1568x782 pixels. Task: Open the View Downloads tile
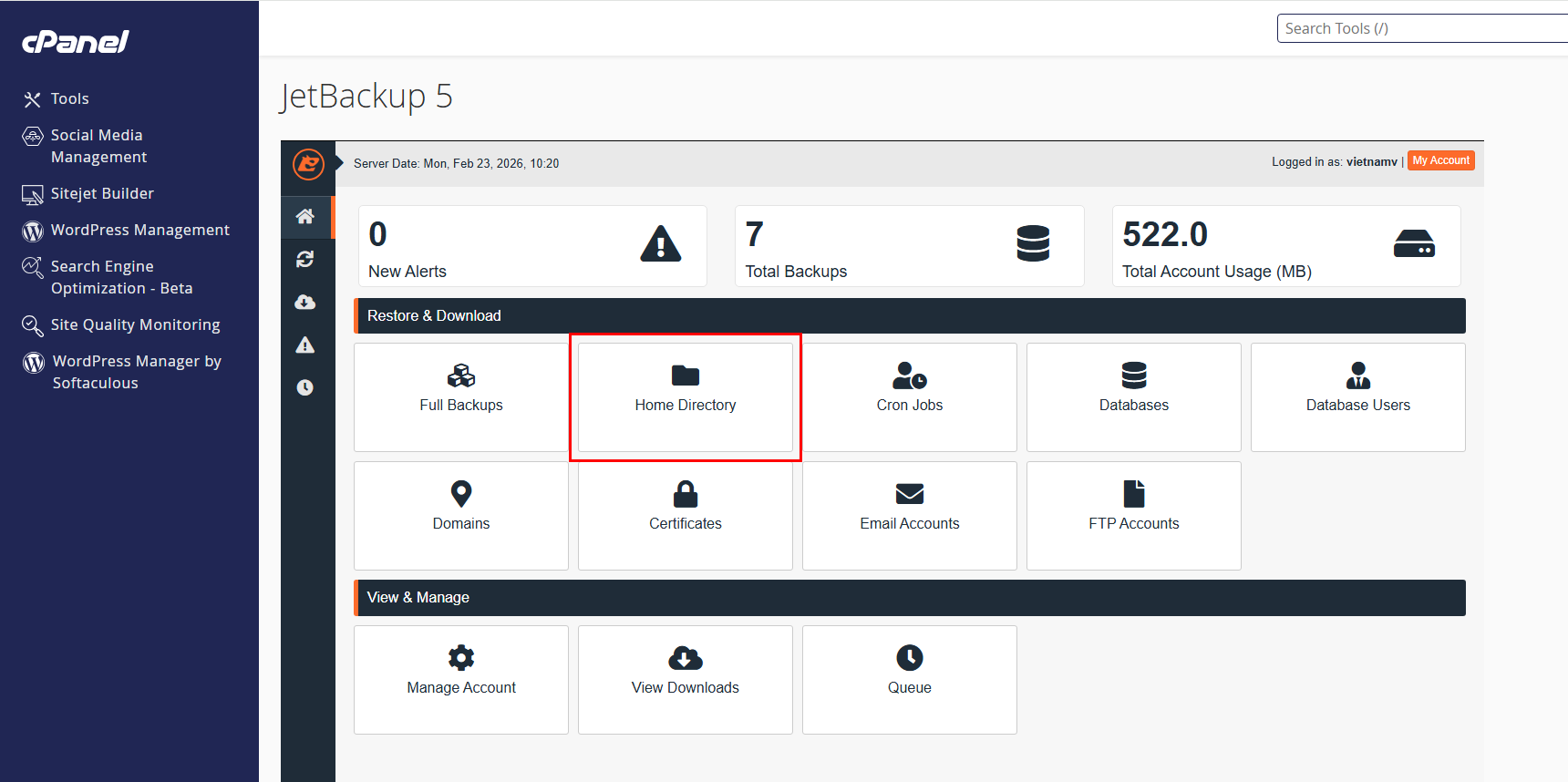coord(686,680)
